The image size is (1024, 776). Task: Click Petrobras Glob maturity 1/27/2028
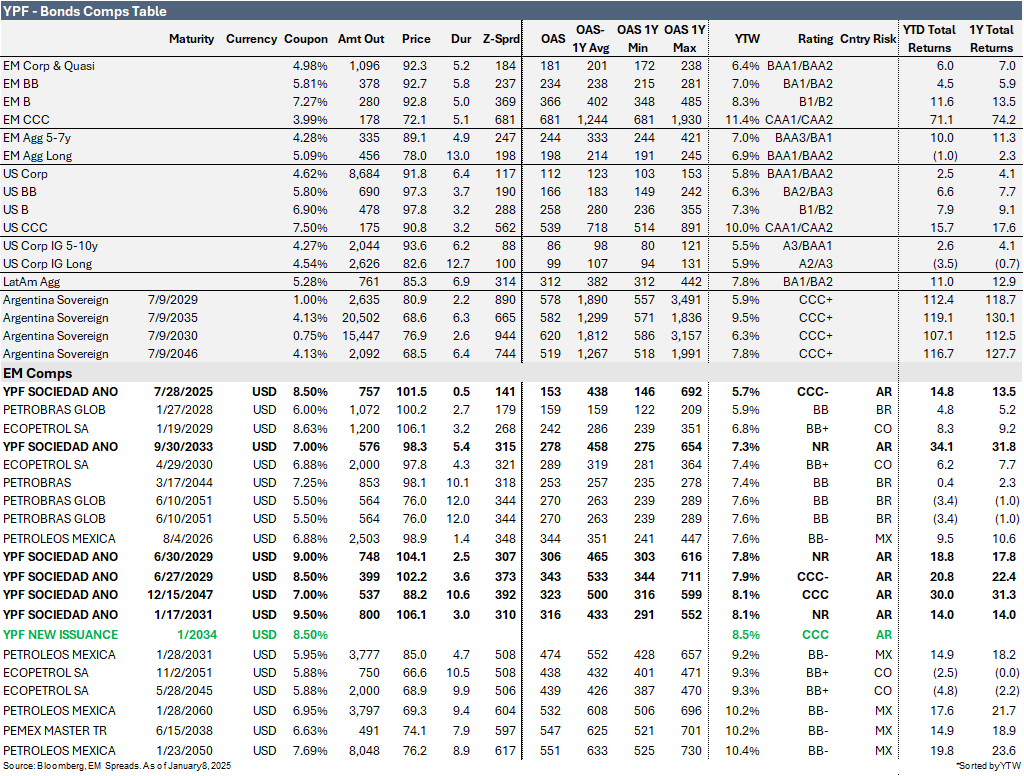coord(185,410)
